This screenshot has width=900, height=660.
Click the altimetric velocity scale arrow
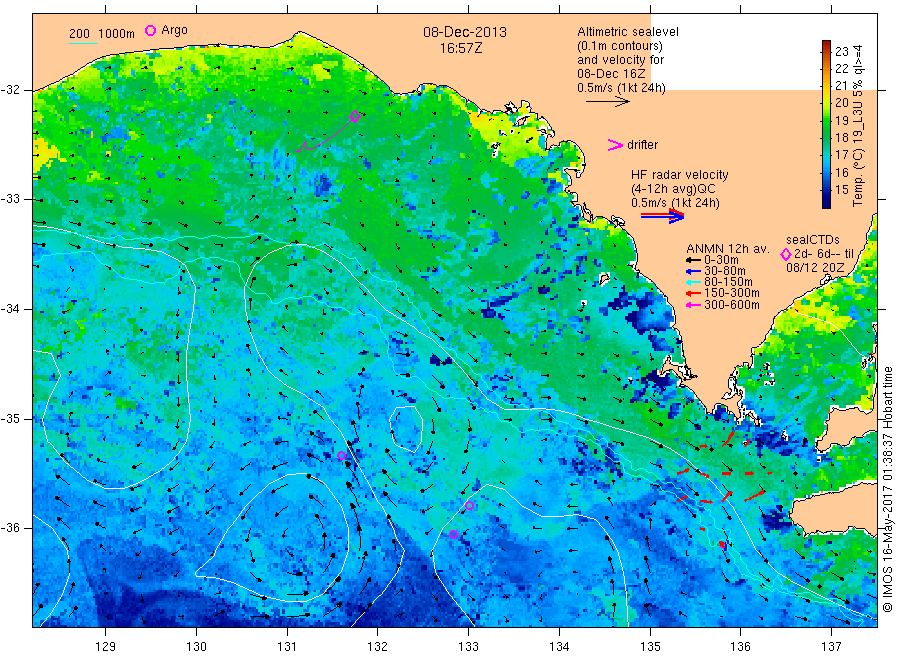(608, 102)
